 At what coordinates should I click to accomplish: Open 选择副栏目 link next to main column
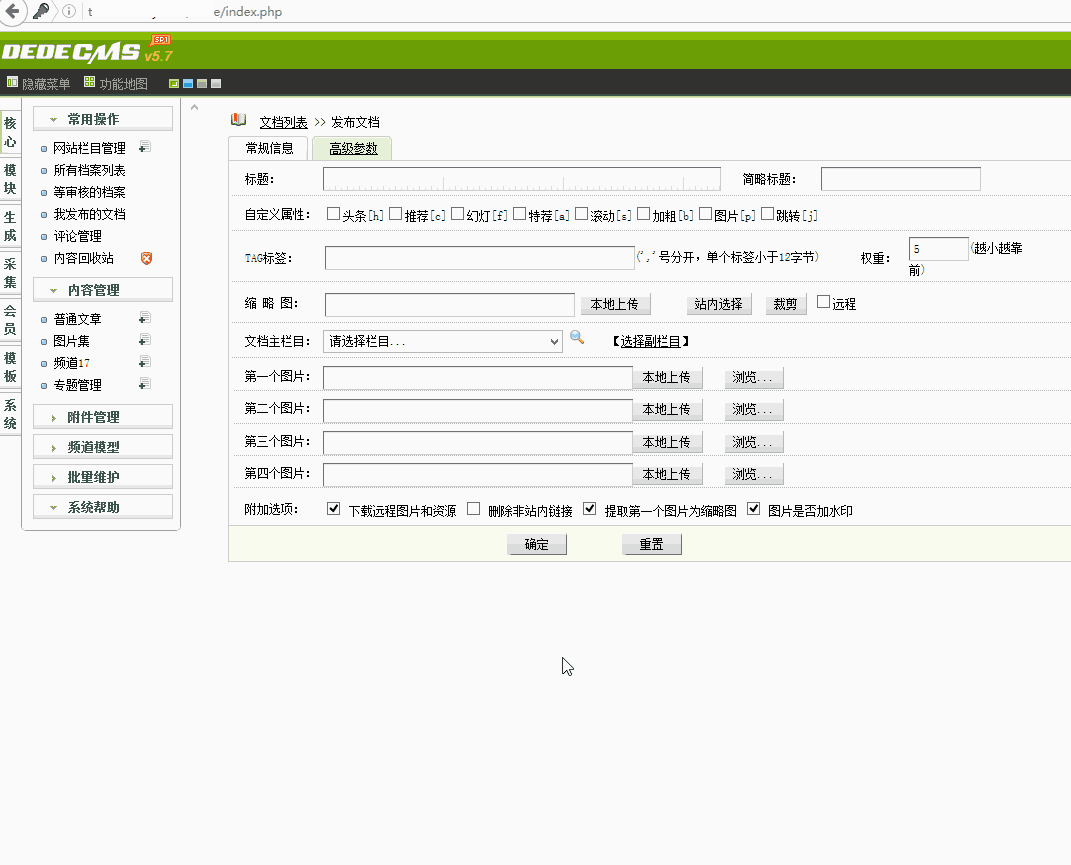point(653,339)
